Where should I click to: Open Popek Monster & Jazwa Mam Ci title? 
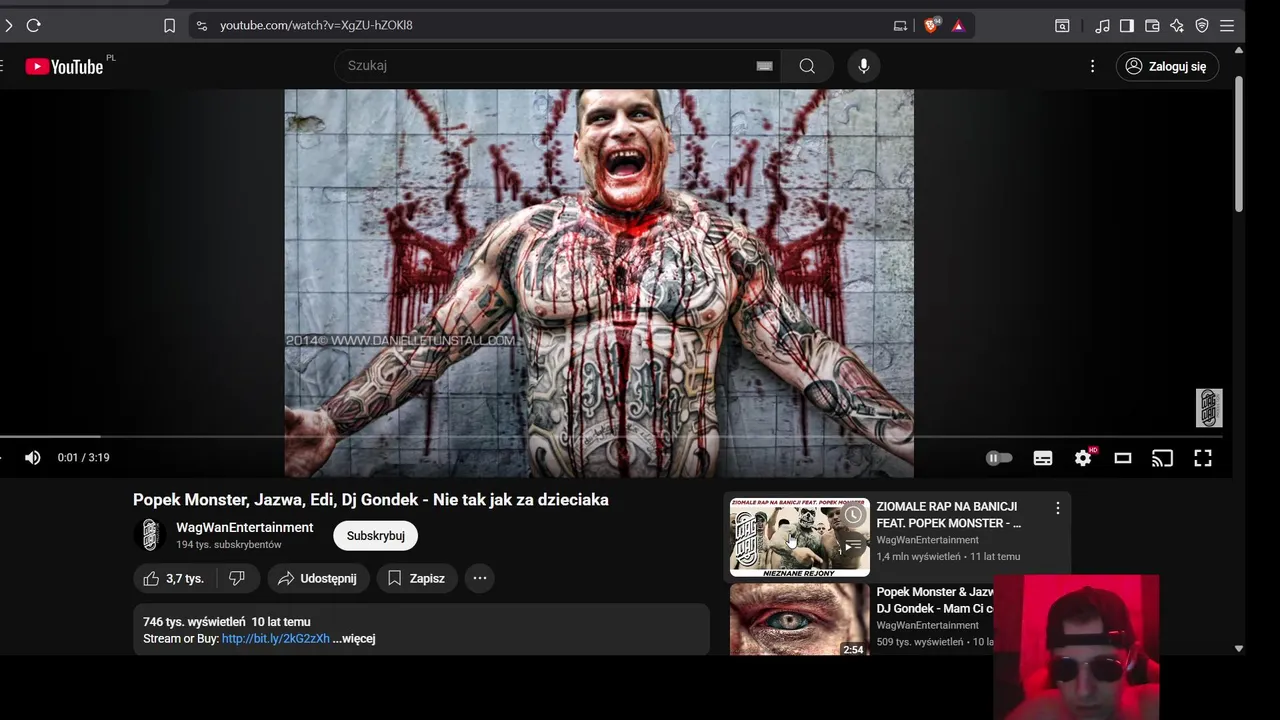pos(935,600)
